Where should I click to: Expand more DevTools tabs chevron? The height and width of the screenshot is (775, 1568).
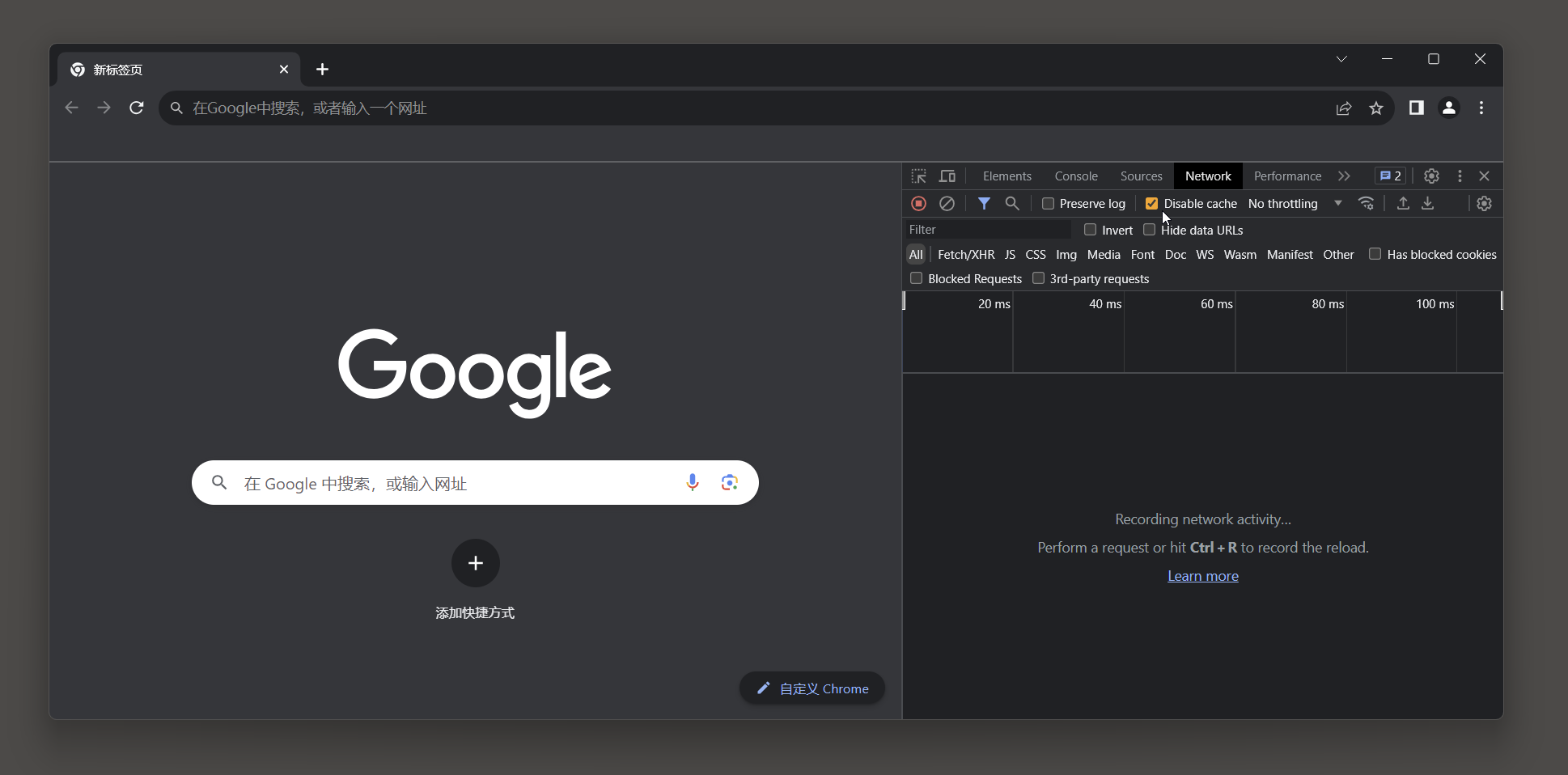click(x=1344, y=176)
